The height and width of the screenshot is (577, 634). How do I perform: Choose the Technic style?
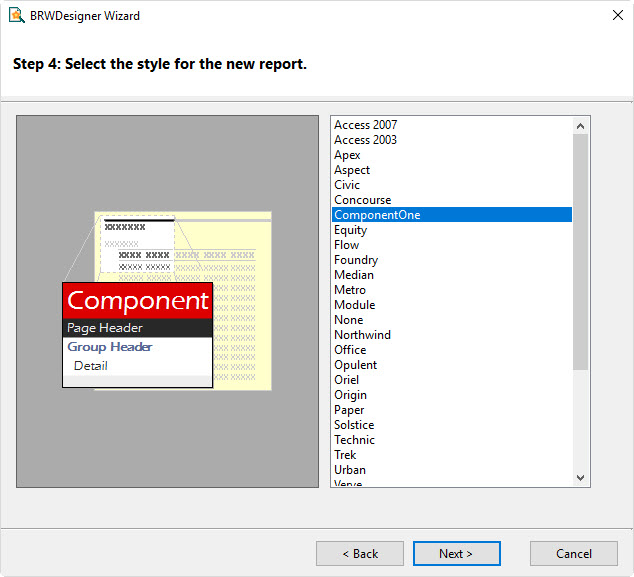[x=452, y=439]
